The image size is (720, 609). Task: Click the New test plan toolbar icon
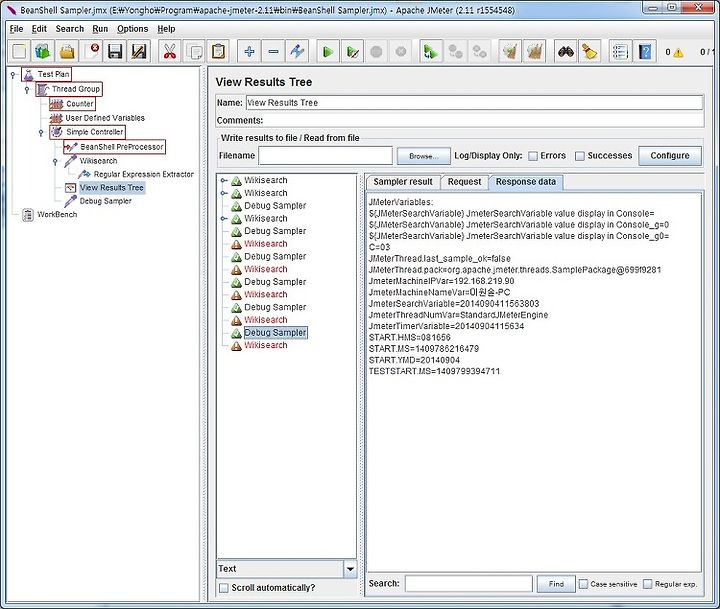pyautogui.click(x=19, y=51)
